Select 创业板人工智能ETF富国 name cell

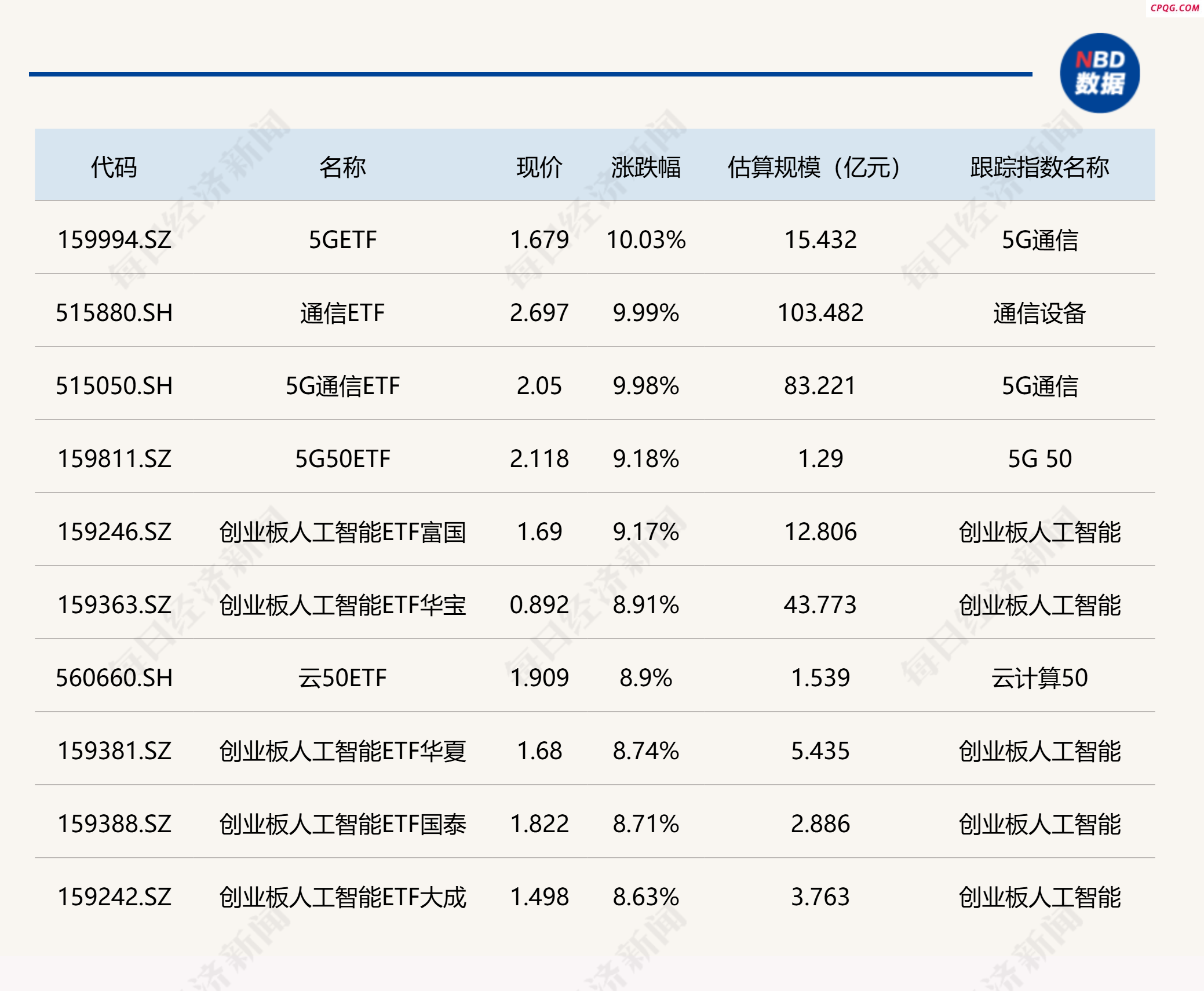tap(342, 532)
